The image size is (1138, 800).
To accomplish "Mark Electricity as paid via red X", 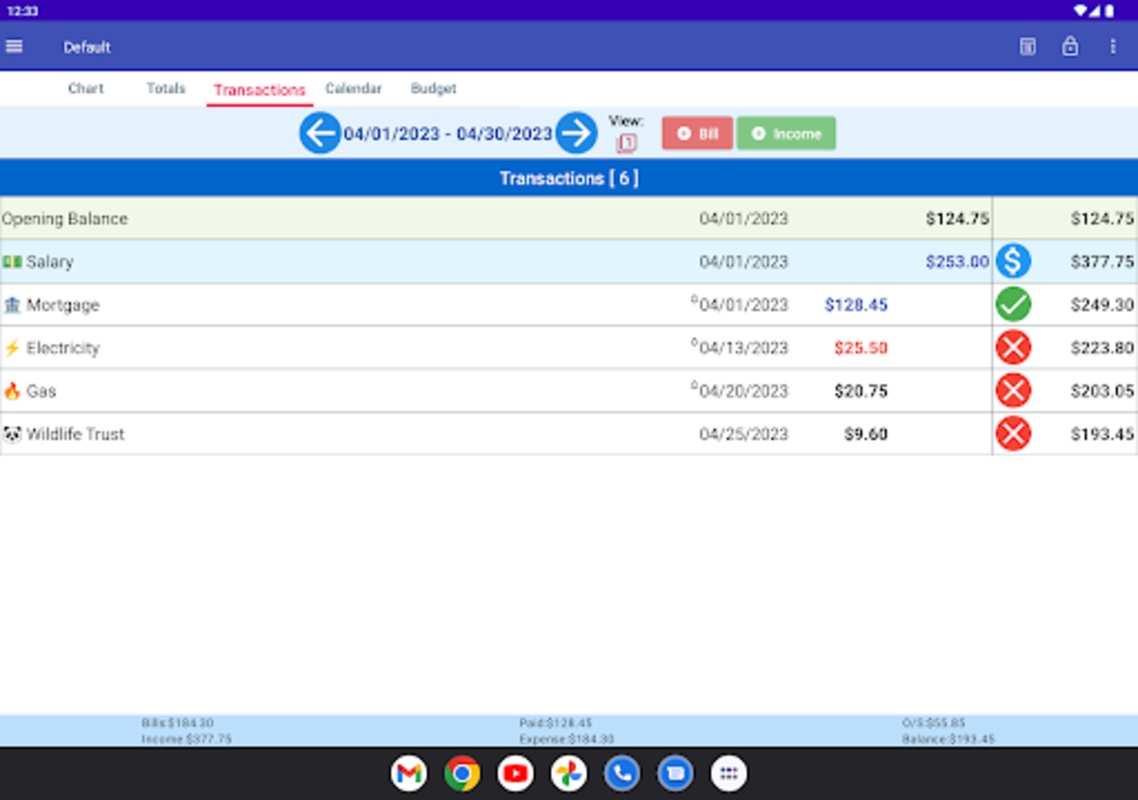I will tap(1013, 347).
